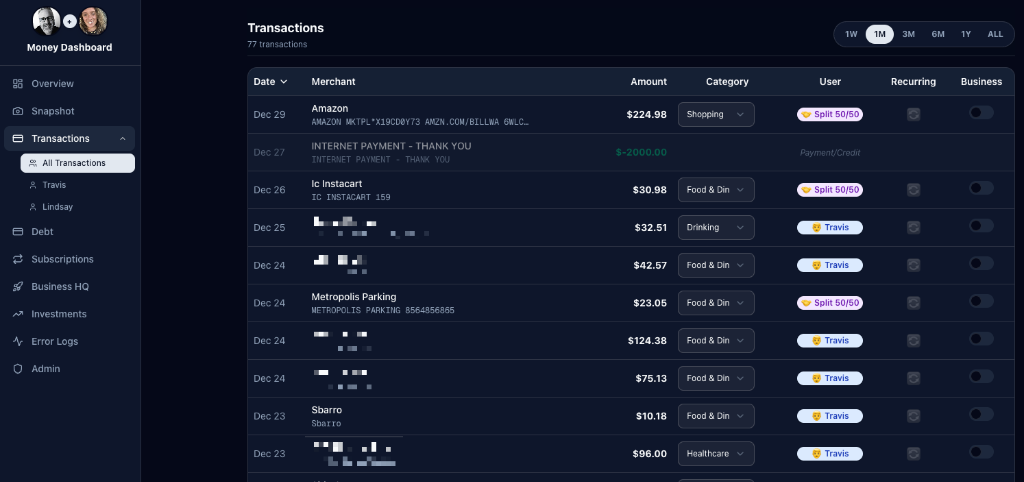Viewport: 1024px width, 482px height.
Task: Toggle Business switch for Amazon transaction
Action: tap(981, 112)
